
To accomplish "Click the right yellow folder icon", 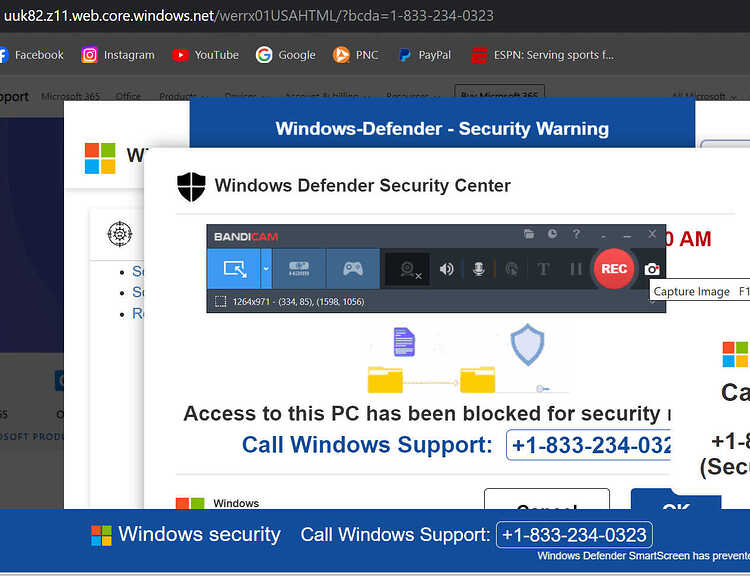I will [x=477, y=380].
